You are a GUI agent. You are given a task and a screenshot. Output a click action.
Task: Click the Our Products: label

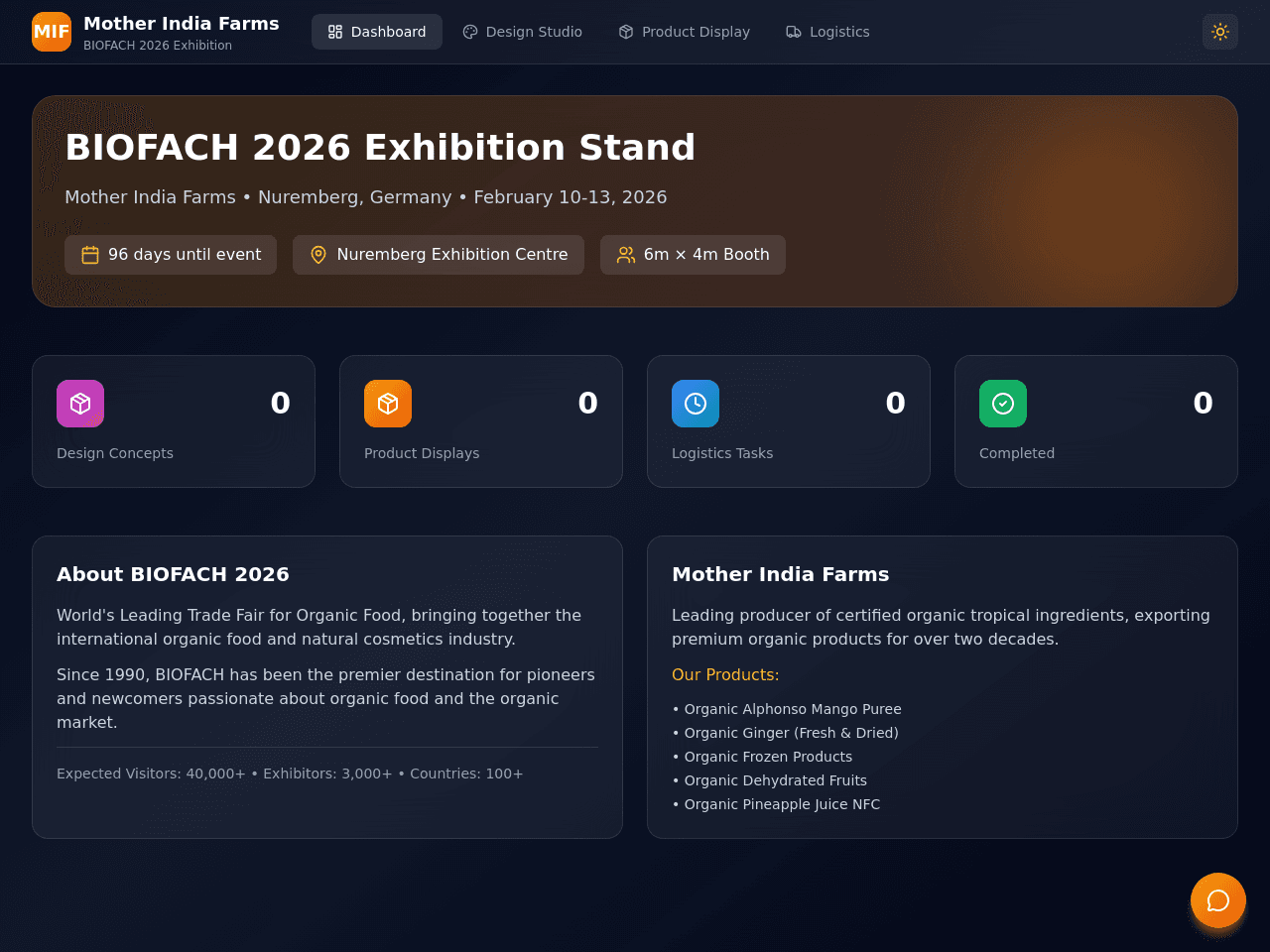pos(725,674)
